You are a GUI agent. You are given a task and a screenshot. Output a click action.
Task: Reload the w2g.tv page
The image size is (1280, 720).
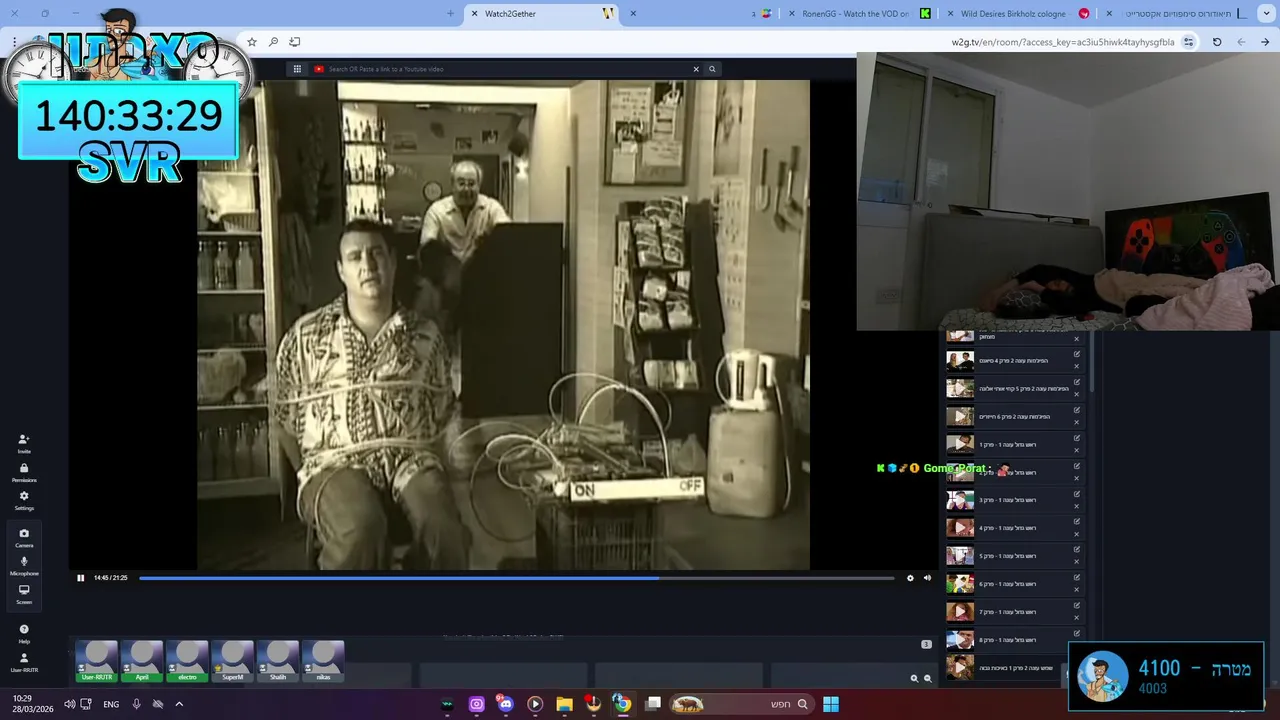tap(1217, 42)
